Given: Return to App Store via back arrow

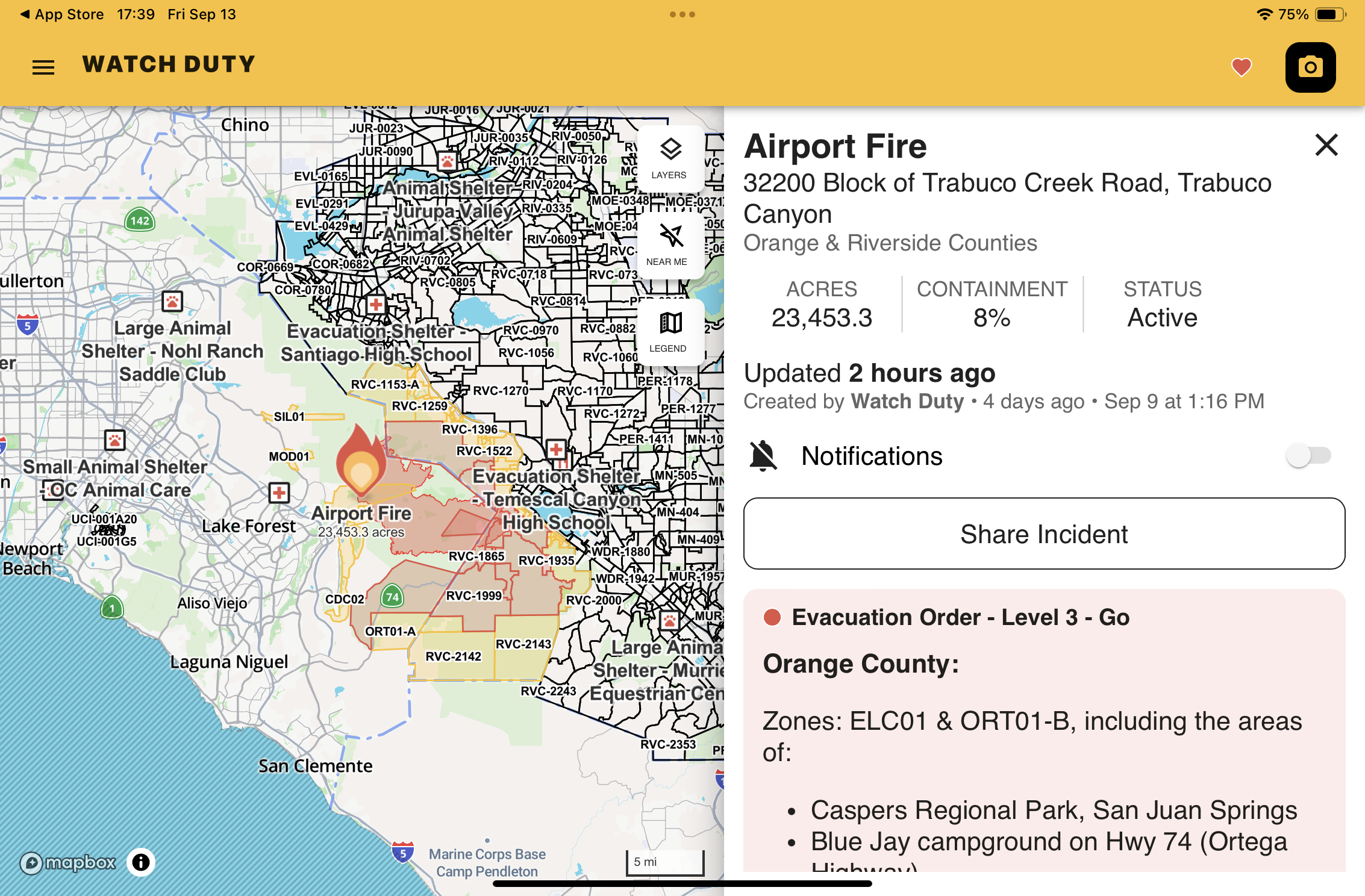Looking at the screenshot, I should 25,14.
